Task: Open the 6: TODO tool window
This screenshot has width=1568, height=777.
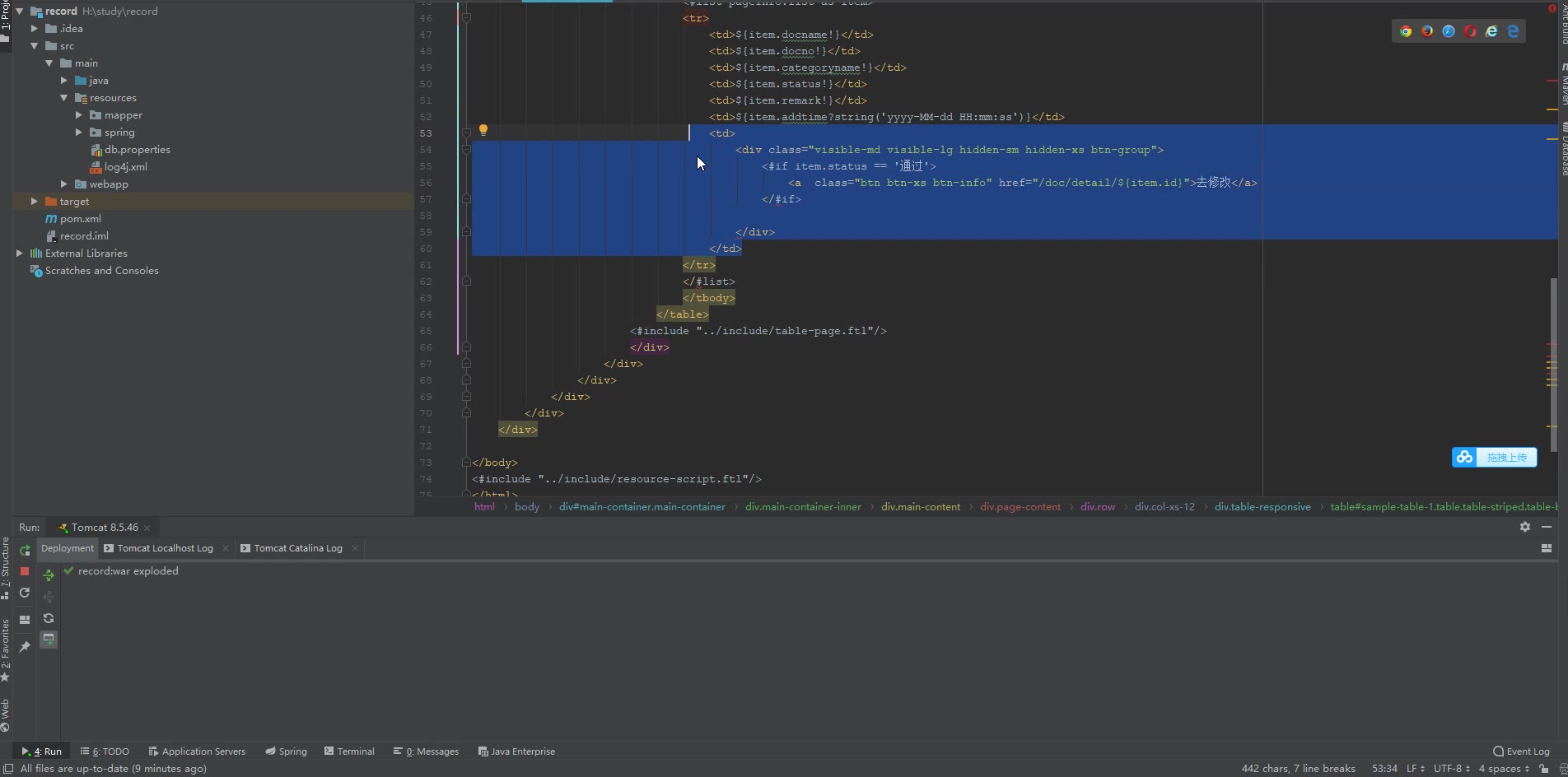Action: click(105, 751)
